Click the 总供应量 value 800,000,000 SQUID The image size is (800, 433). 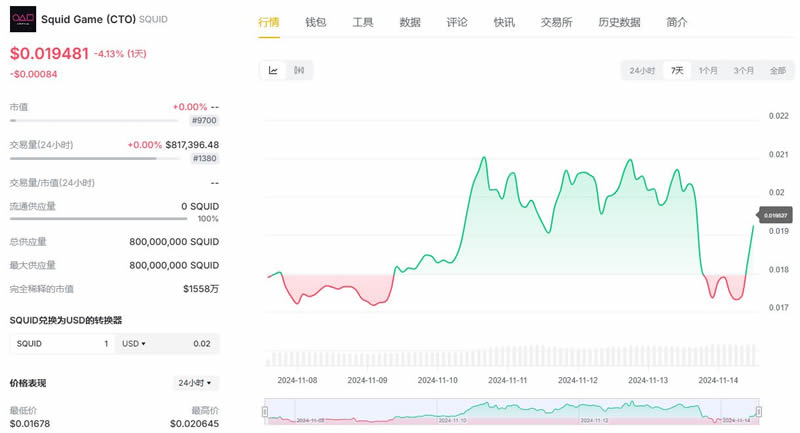coord(174,242)
